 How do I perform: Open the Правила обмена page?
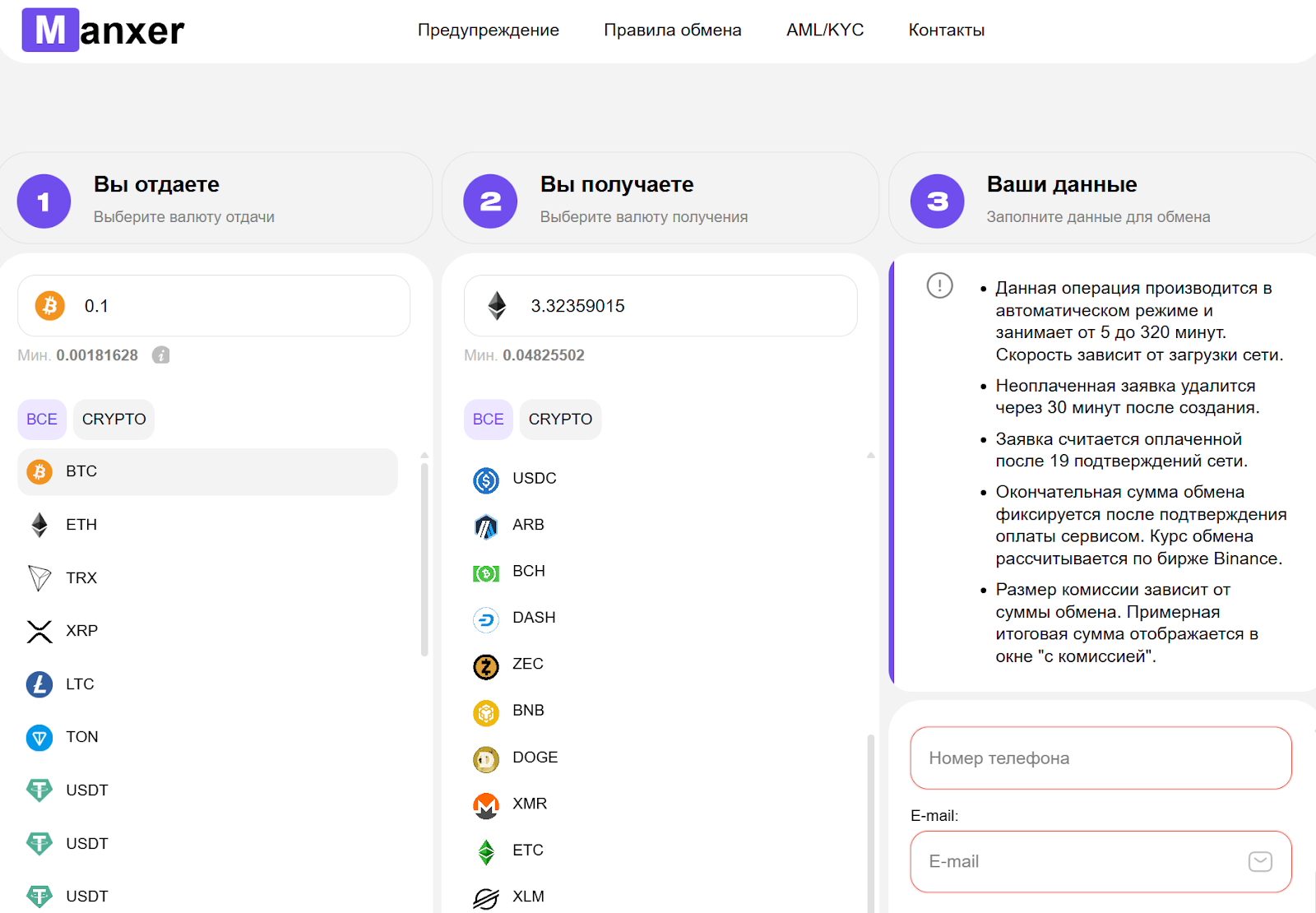coord(672,30)
